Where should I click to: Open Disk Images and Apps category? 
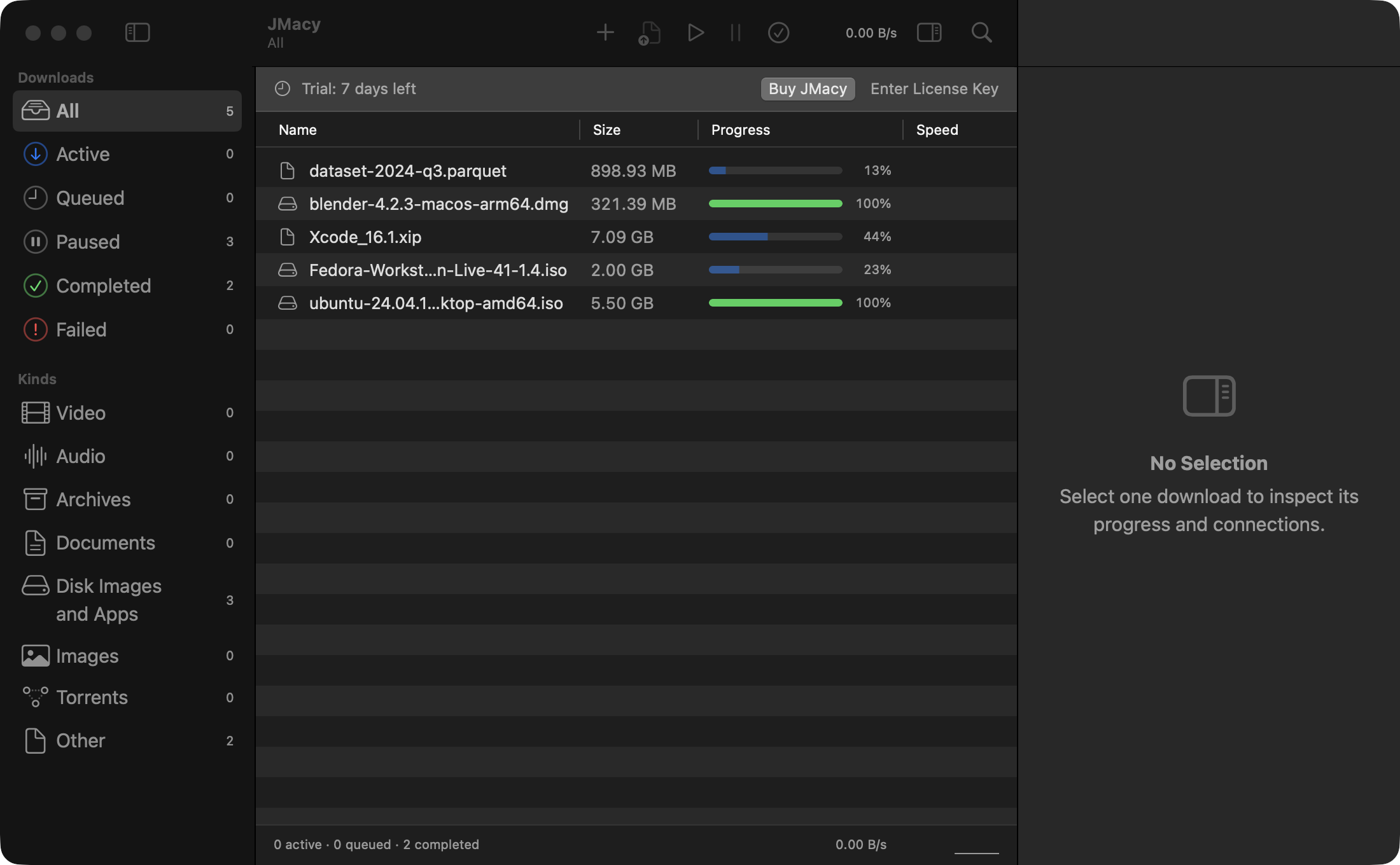coord(127,600)
